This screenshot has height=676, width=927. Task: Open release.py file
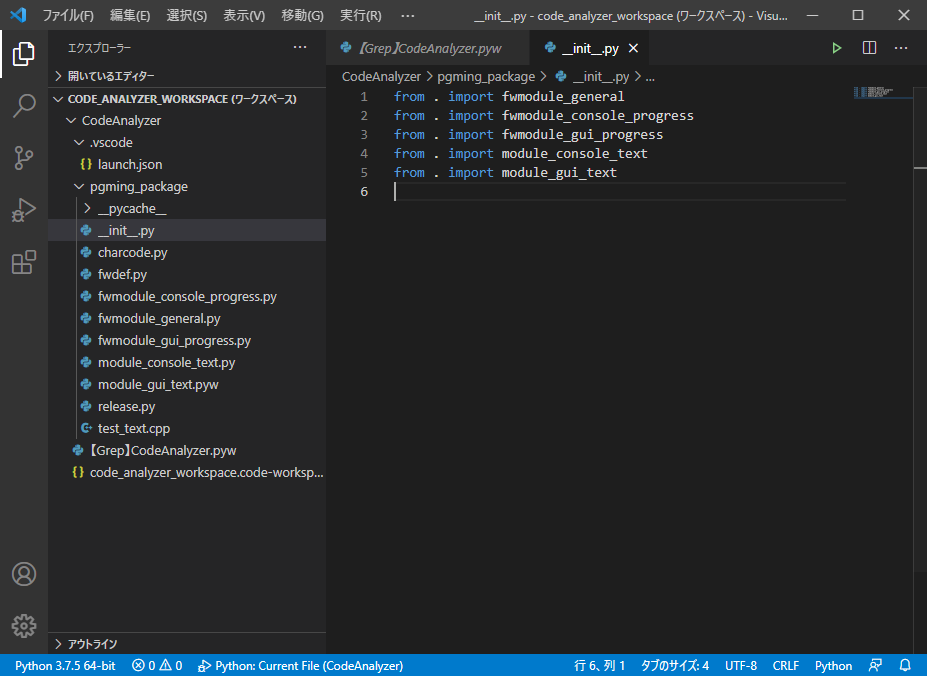click(x=187, y=406)
